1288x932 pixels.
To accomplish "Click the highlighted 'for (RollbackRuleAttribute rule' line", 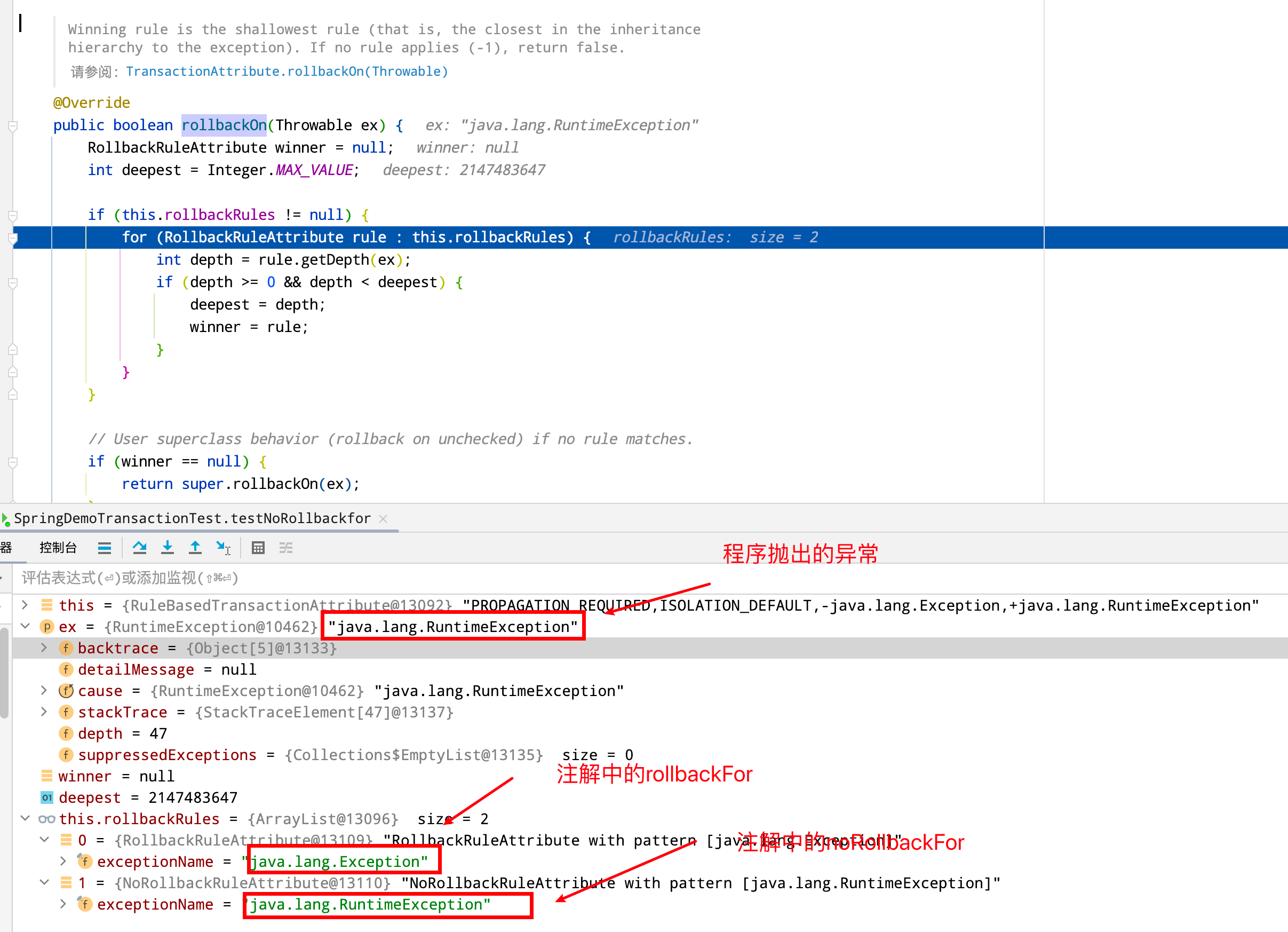I will coord(650,238).
